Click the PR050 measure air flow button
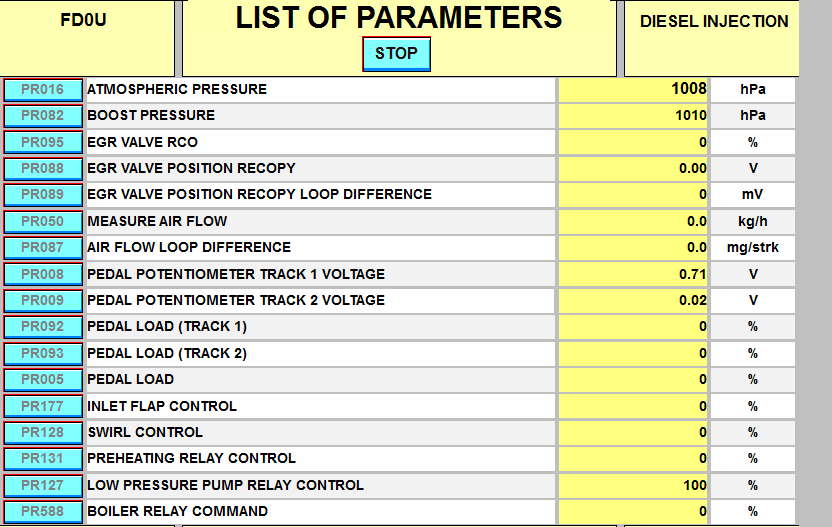 point(43,221)
